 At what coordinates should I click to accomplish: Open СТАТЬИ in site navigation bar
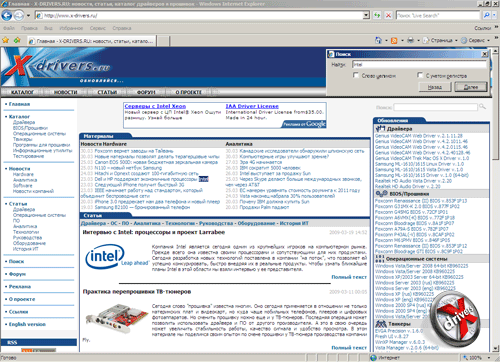tap(107, 92)
